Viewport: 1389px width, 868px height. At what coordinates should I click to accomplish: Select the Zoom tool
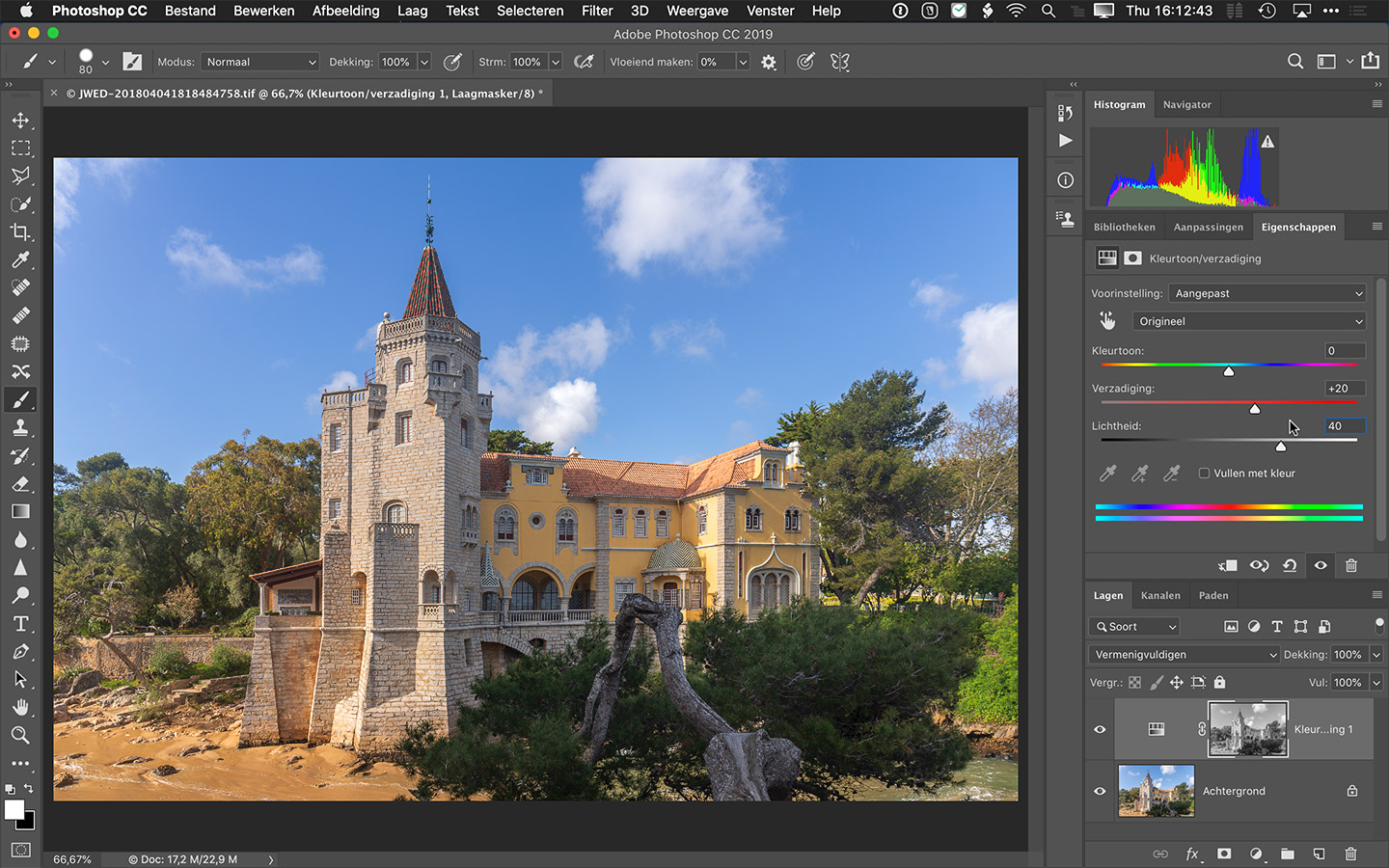[20, 735]
